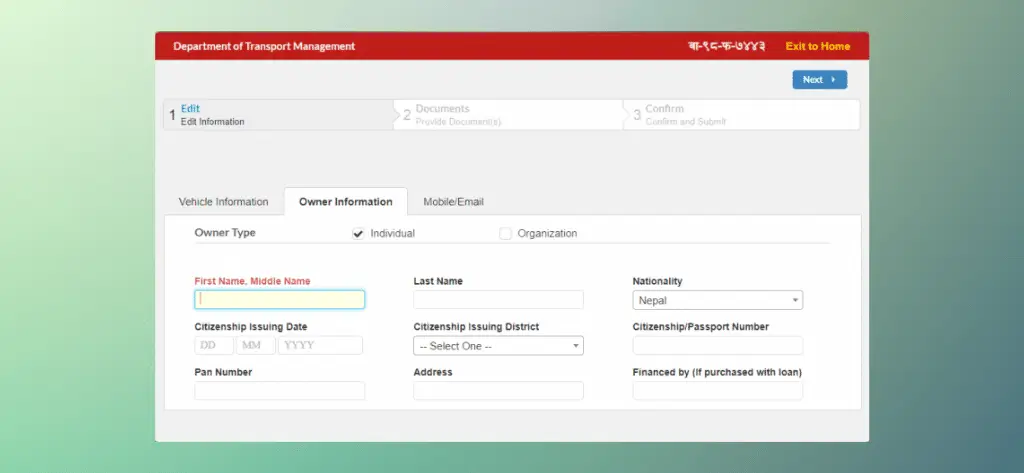Open the Citizenship Issuing District dropdown
This screenshot has height=473, width=1024.
click(498, 346)
